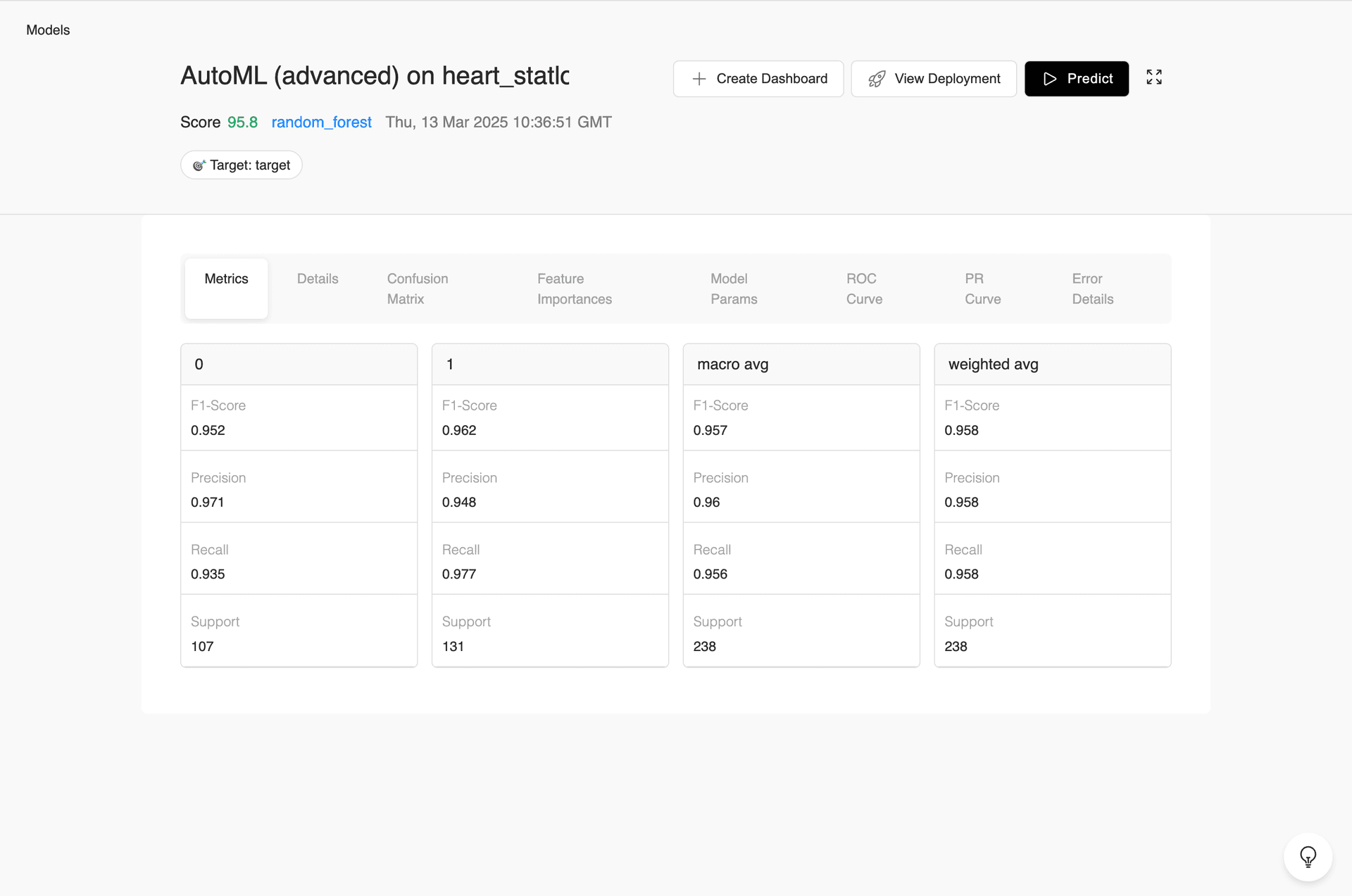Click the rocket icon in View Deployment
This screenshot has width=1352, height=896.
[x=877, y=79]
